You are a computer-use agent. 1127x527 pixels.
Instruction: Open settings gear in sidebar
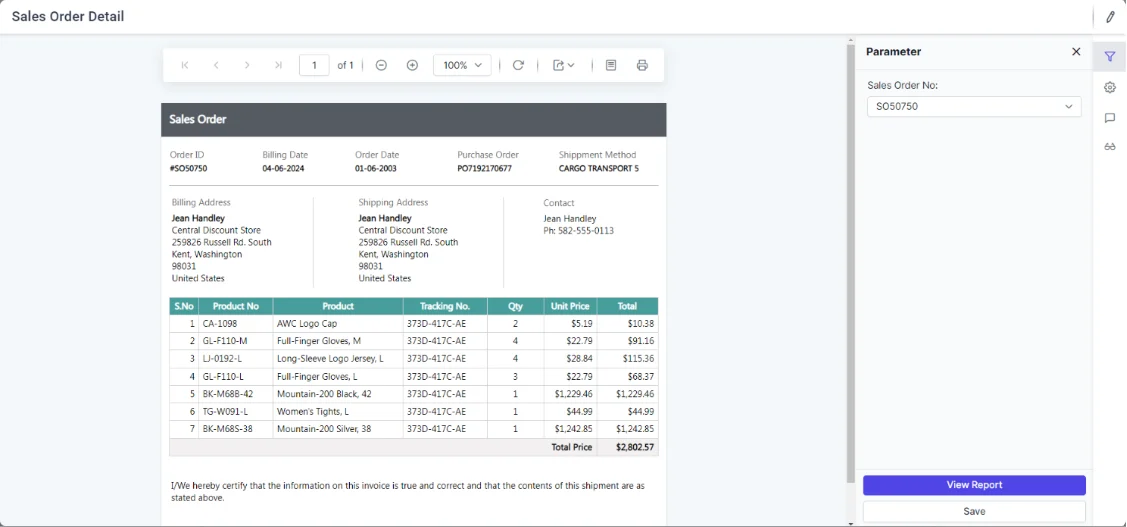(1110, 87)
